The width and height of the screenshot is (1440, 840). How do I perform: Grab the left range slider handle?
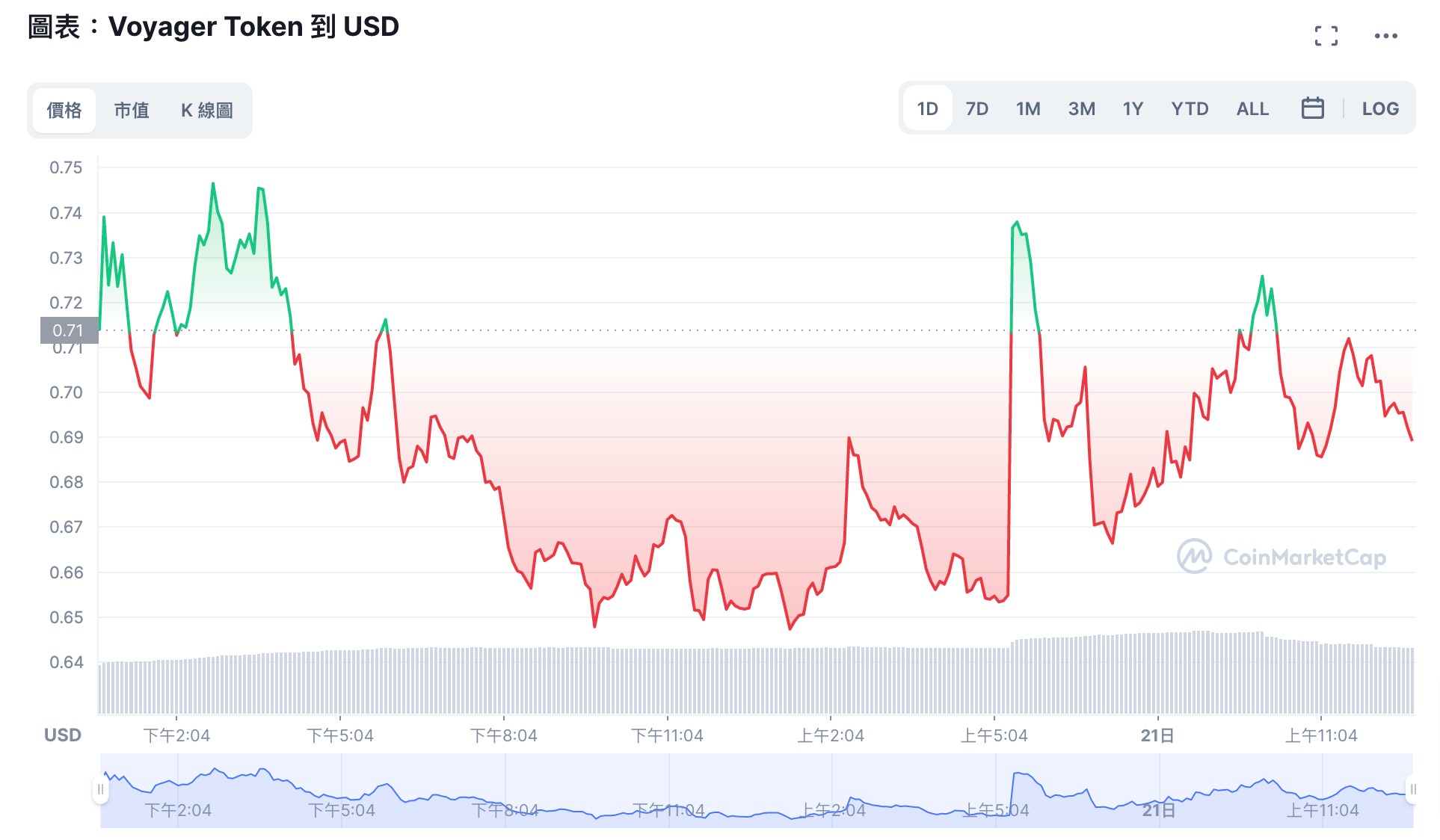pos(100,790)
